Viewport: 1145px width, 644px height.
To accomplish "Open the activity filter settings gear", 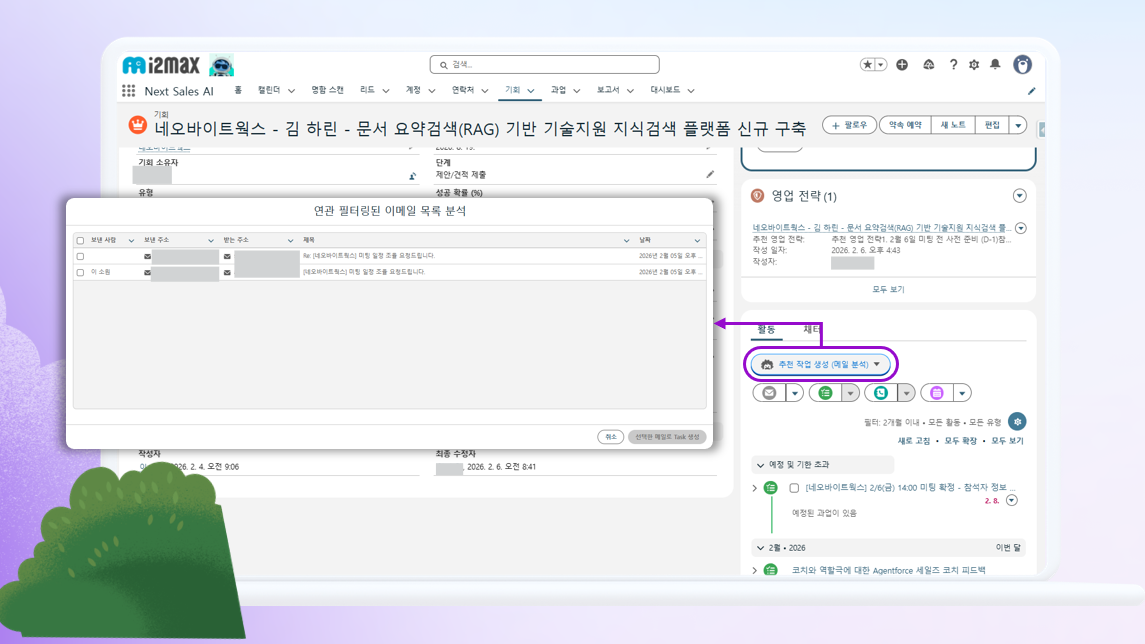I will [x=1016, y=421].
